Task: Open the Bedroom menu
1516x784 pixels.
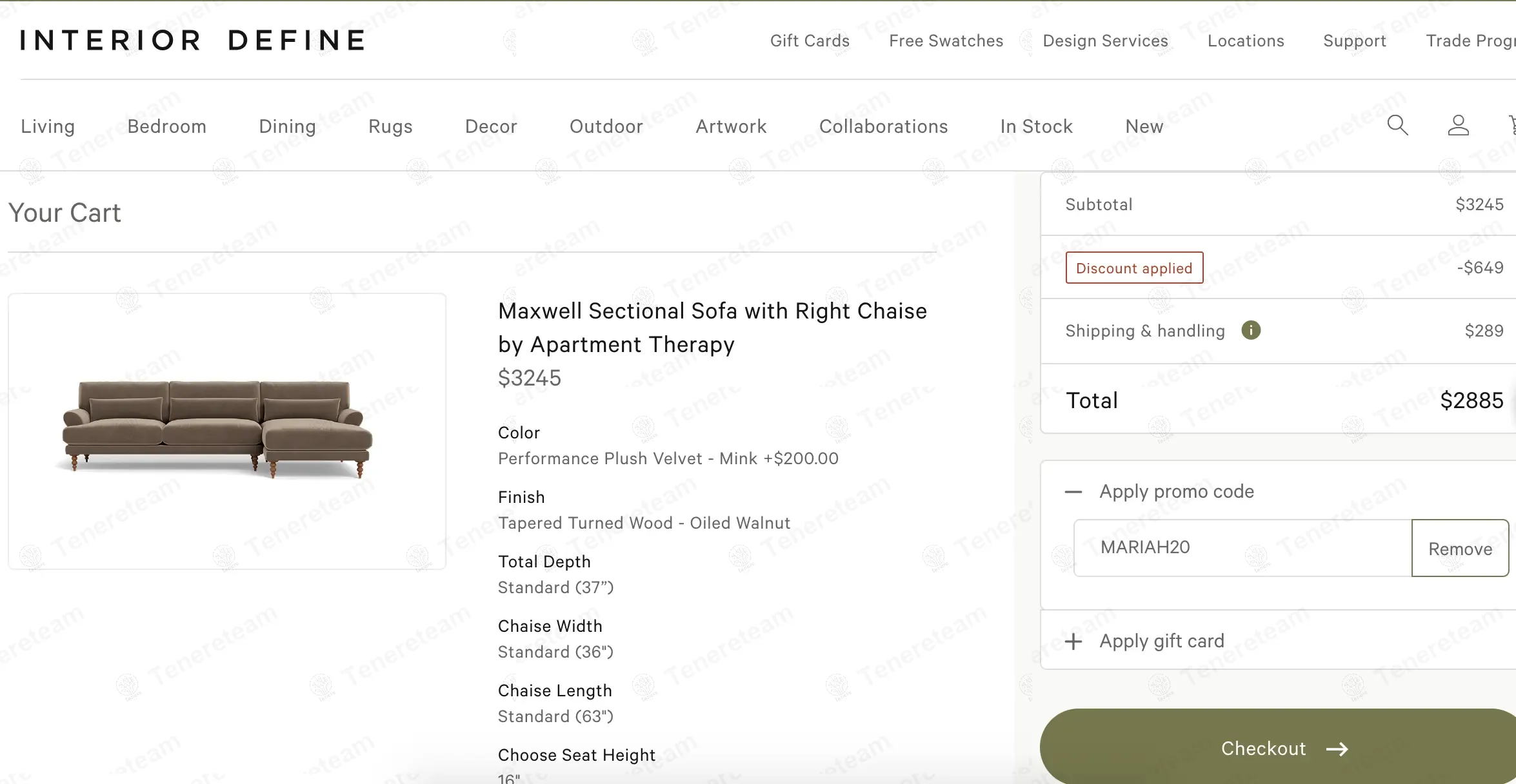Action: tap(167, 126)
